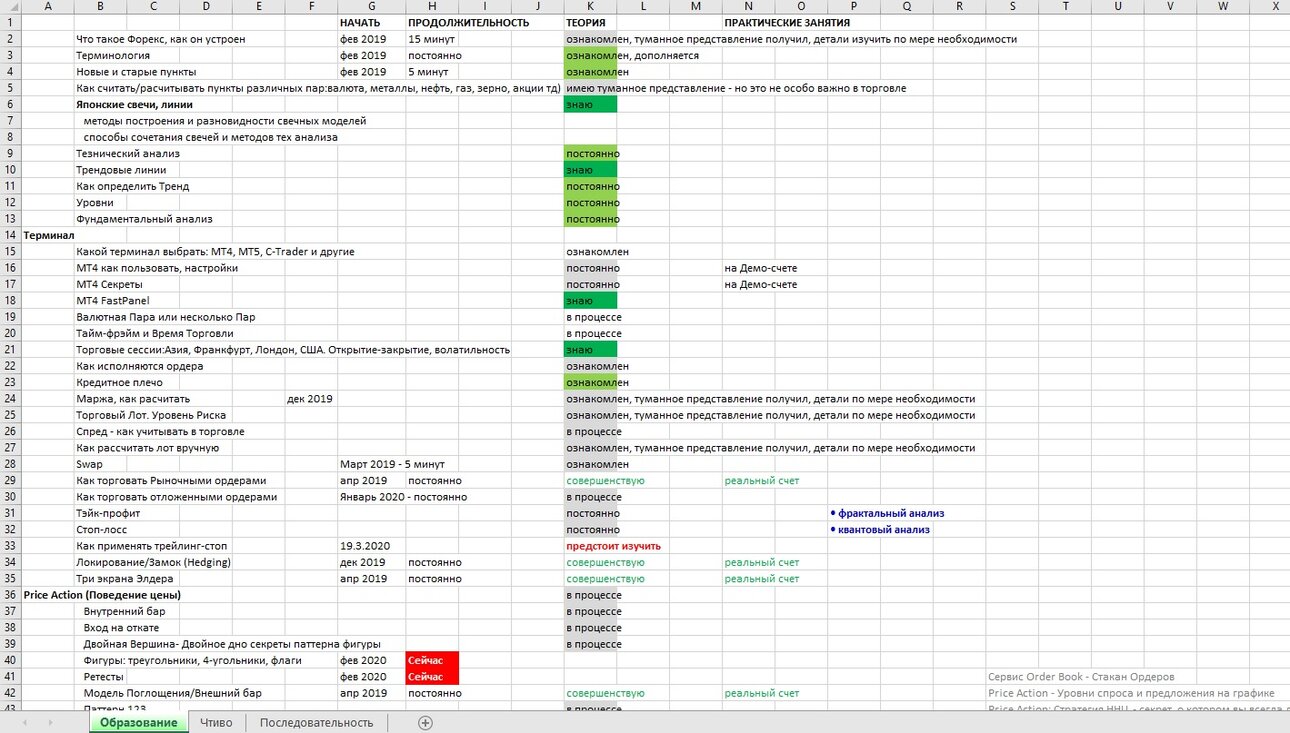
Task: Select the '• квантовый анализ' cell
Action: tap(880, 530)
